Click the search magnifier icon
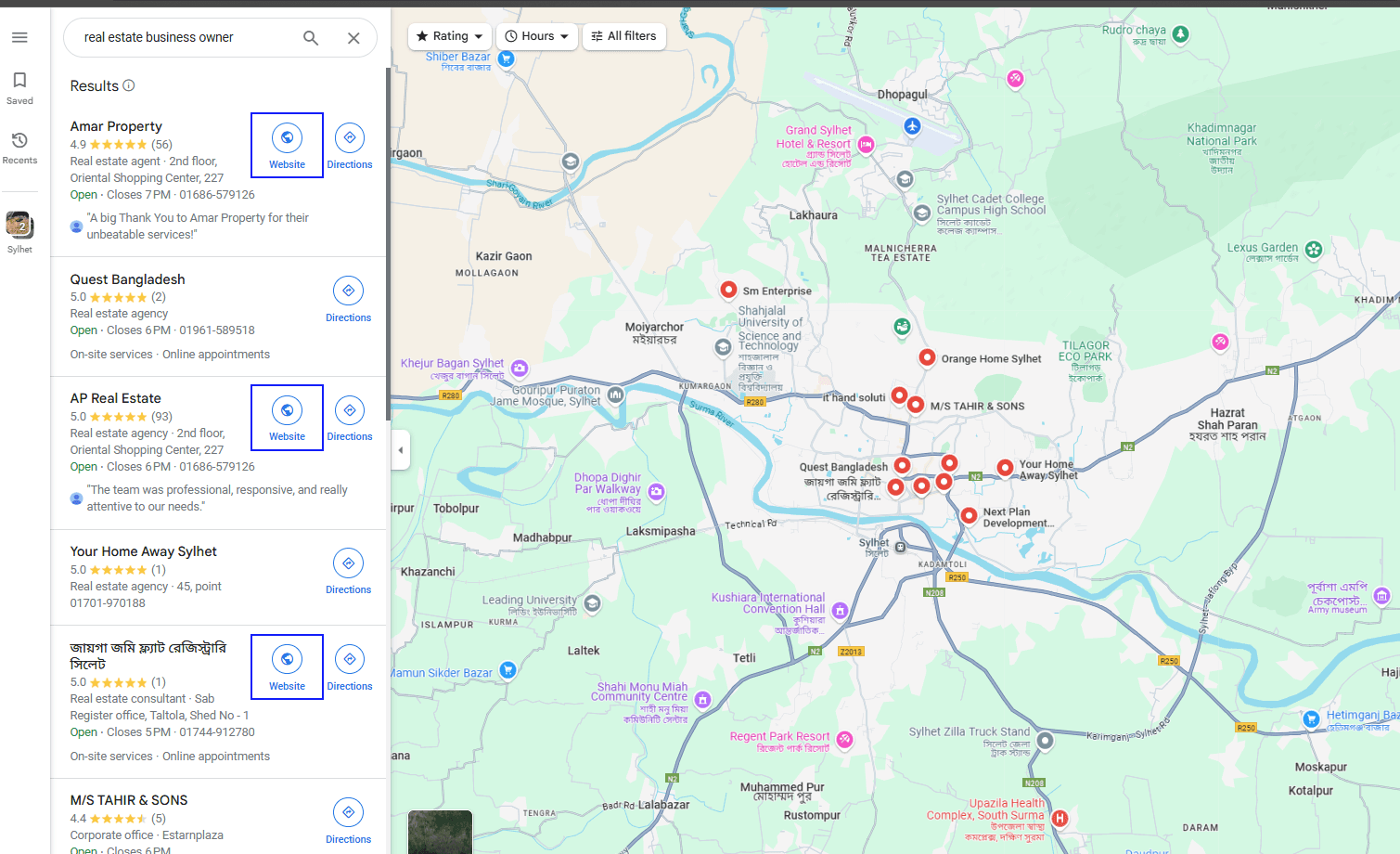The image size is (1400, 854). point(311,38)
